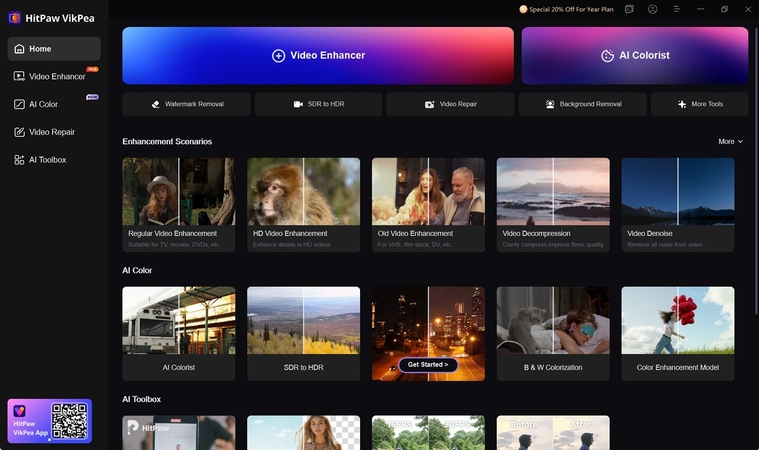Screen dimensions: 759x450
Task: Open Video Repair in the sidebar
Action: point(54,132)
